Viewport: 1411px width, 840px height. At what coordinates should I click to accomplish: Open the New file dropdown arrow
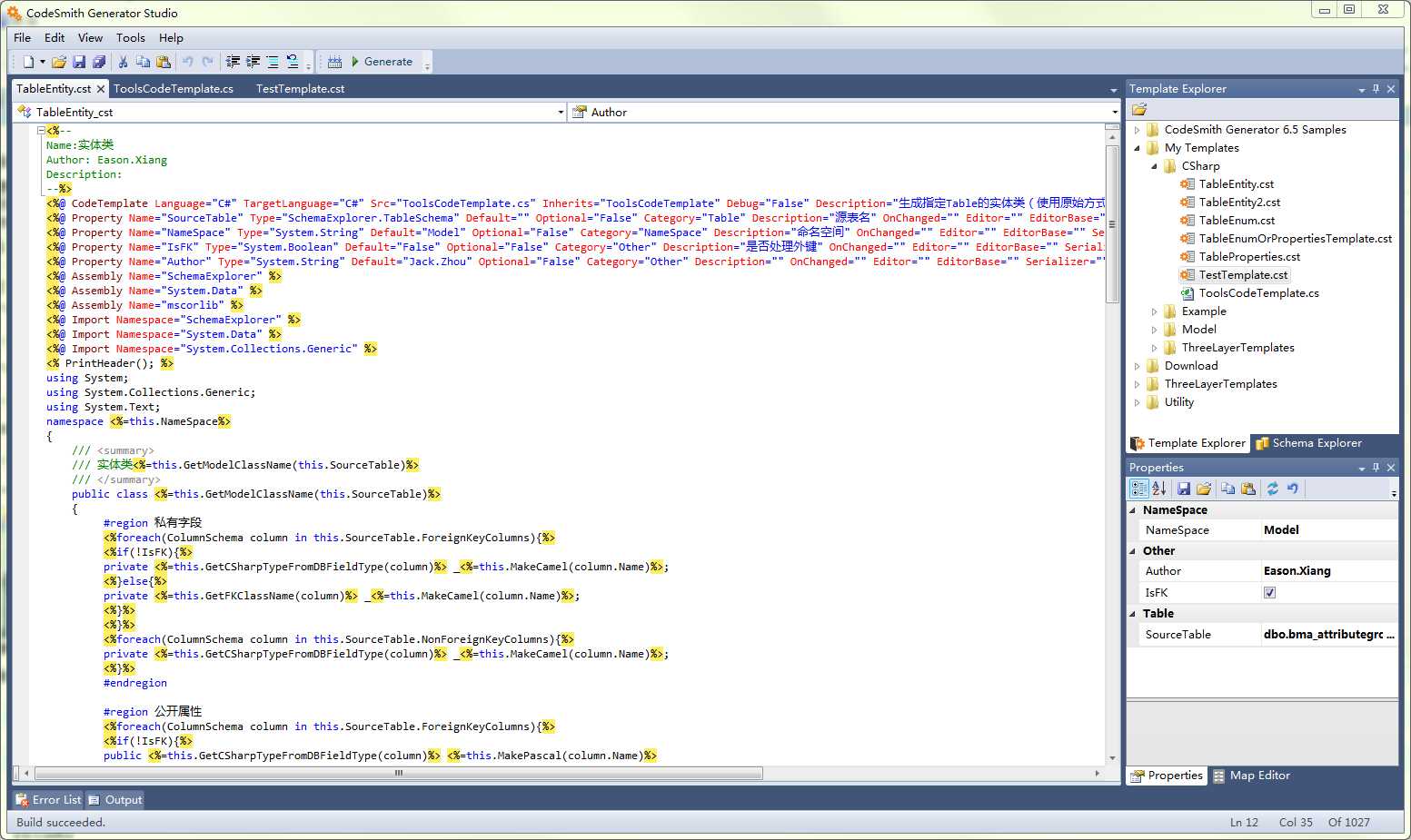pyautogui.click(x=42, y=62)
